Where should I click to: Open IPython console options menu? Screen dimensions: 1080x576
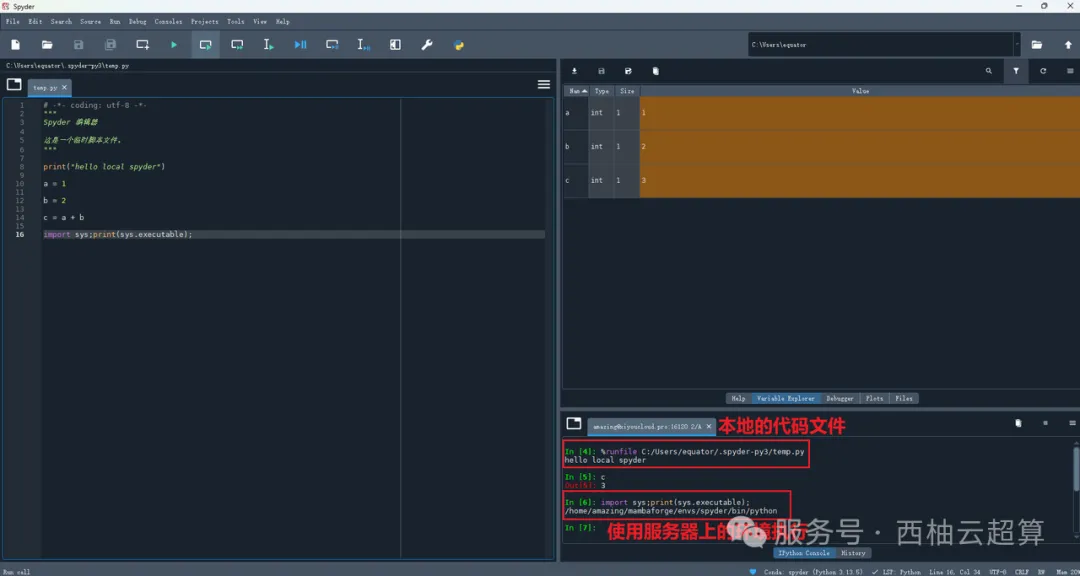tap(1072, 423)
